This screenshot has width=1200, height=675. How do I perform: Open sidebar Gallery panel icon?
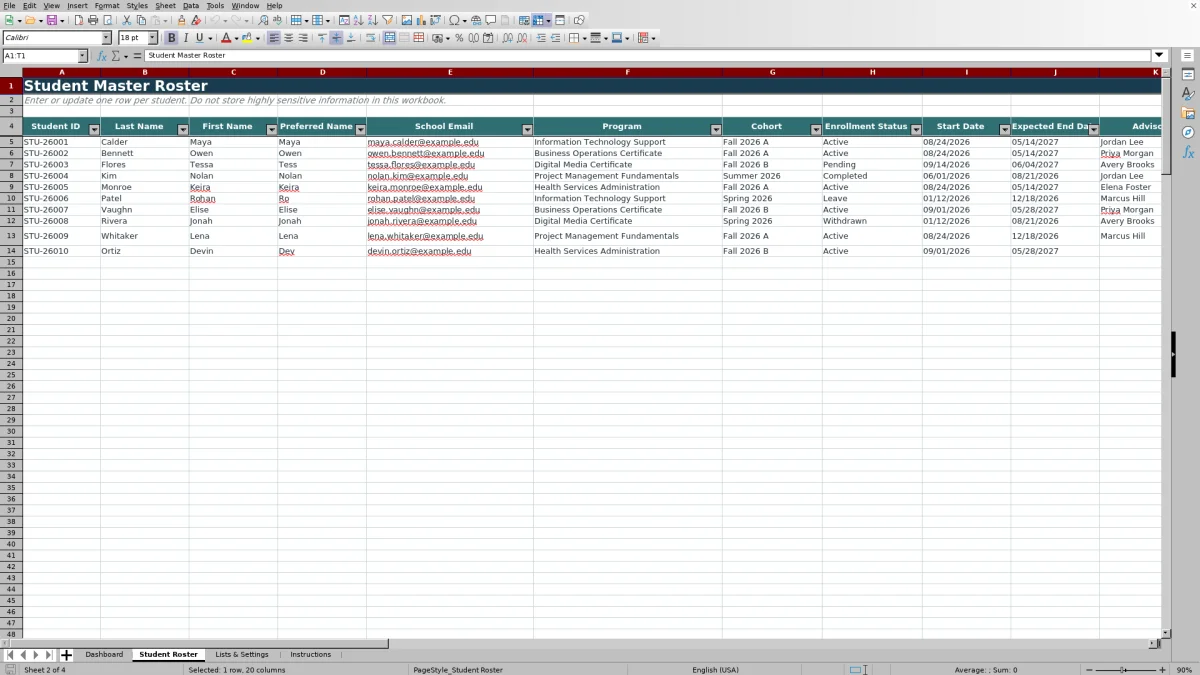point(1188,113)
